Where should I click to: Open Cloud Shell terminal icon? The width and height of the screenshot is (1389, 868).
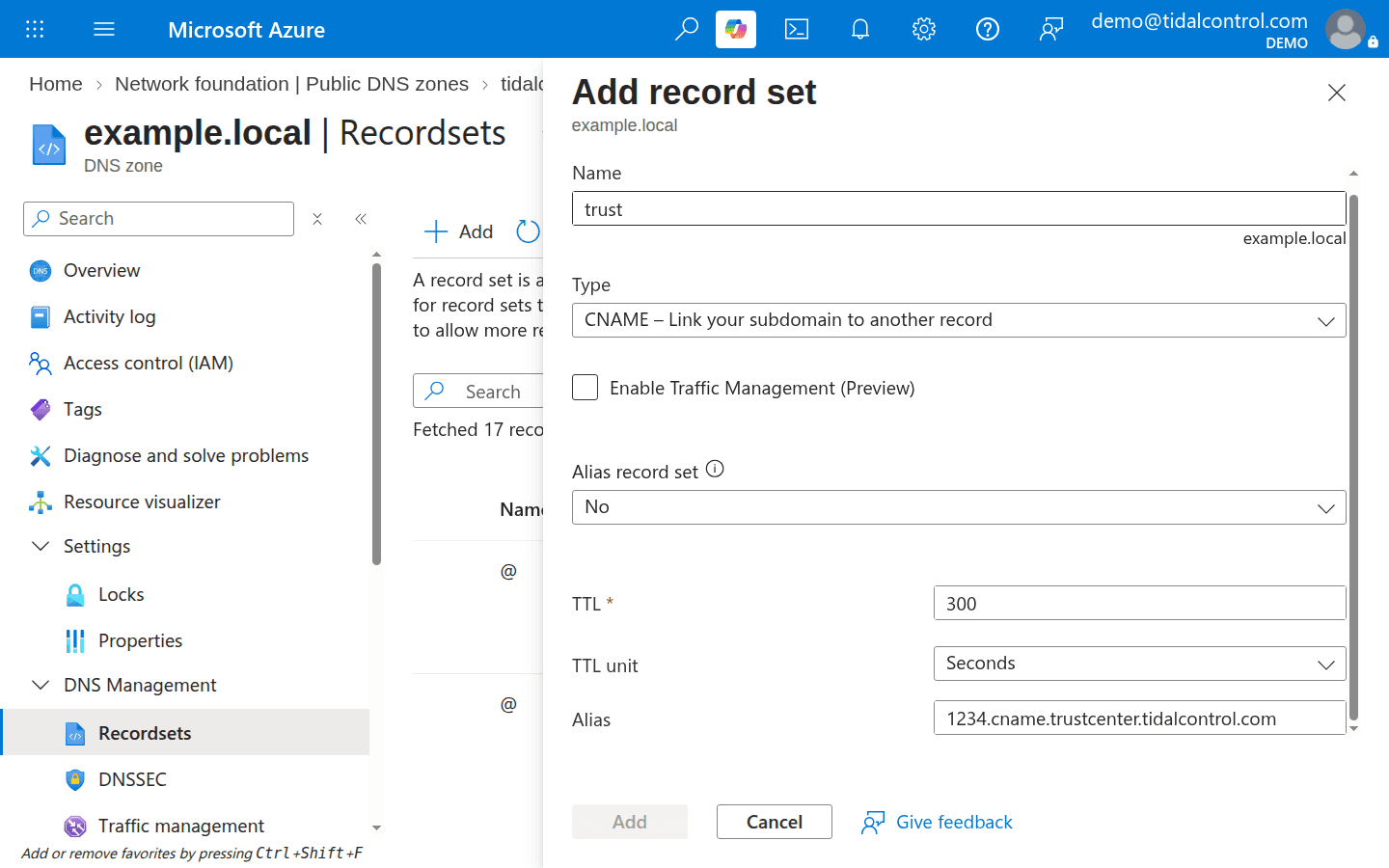click(797, 29)
